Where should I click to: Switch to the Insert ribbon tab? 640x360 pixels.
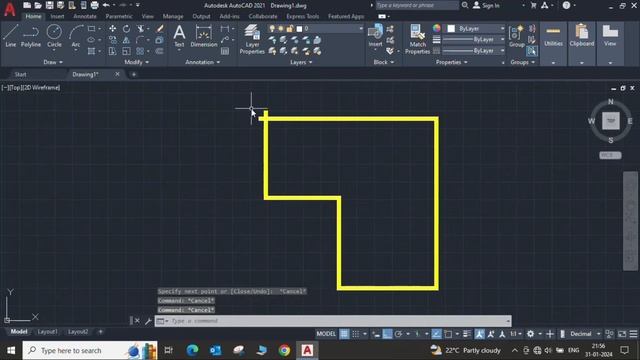click(x=57, y=16)
